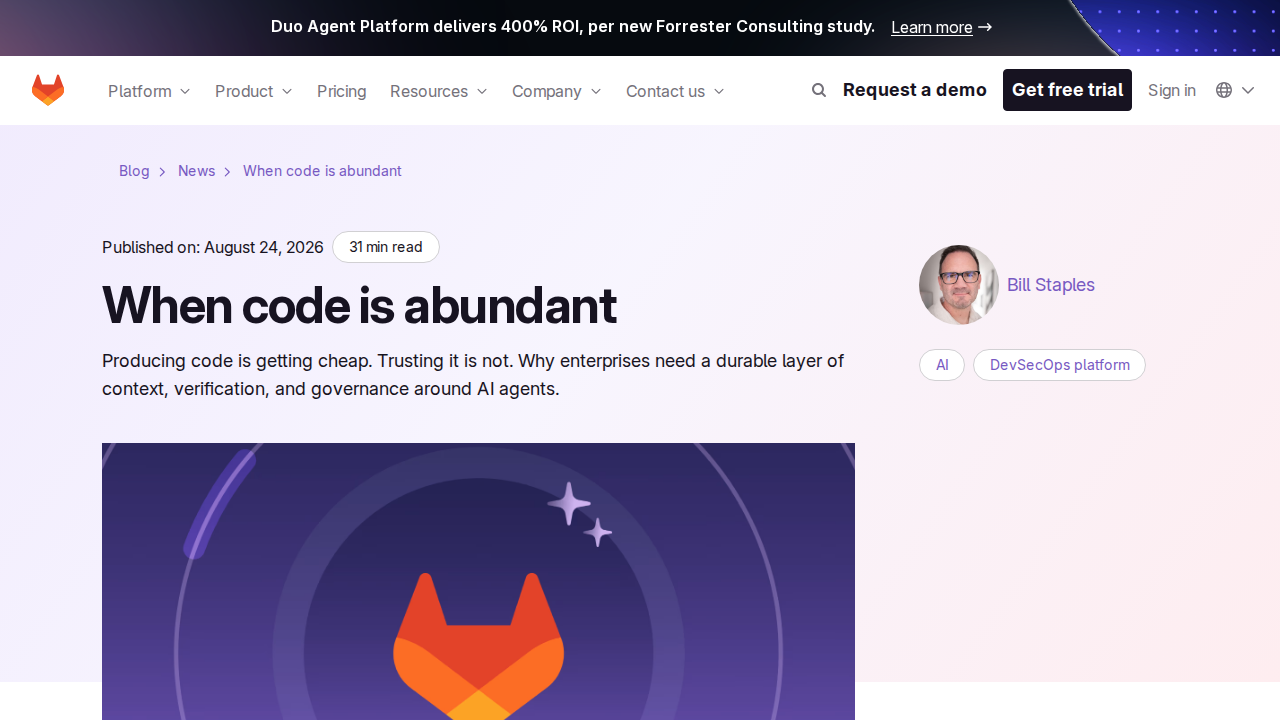Screen dimensions: 1280x720
Task: Expand the Platform menu
Action: pos(149,91)
